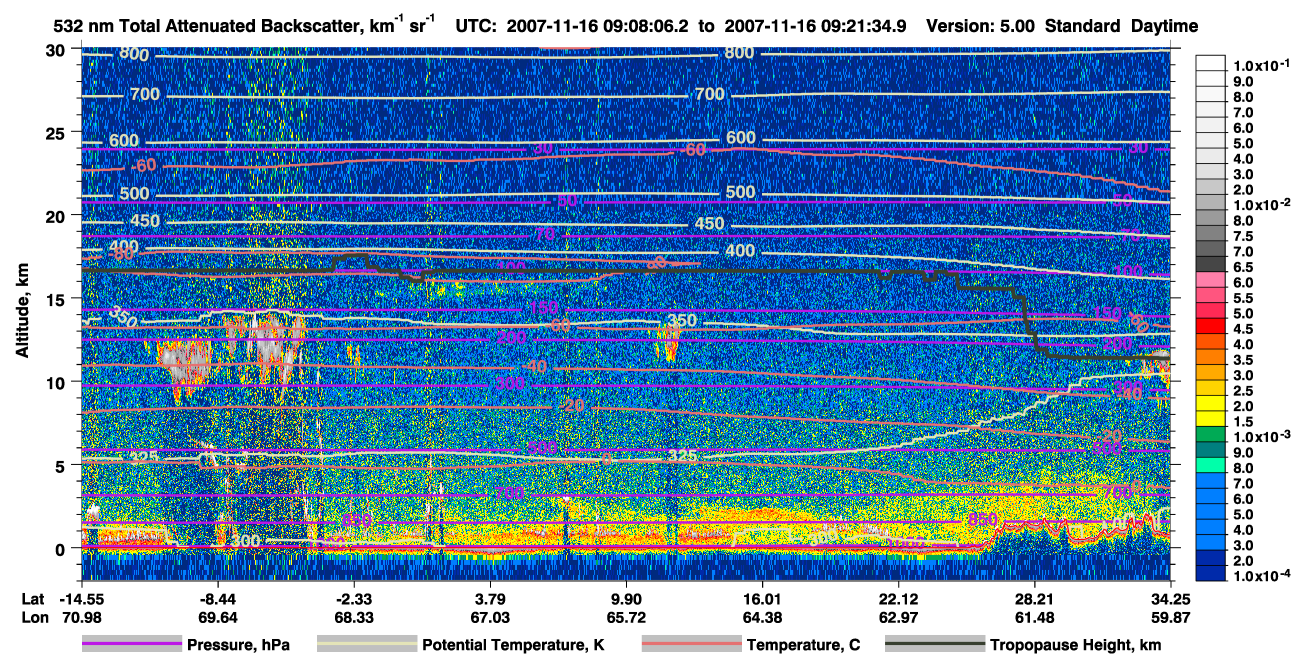Select latitude value '9.90'
Screen dimensions: 1300x667
tap(626, 598)
